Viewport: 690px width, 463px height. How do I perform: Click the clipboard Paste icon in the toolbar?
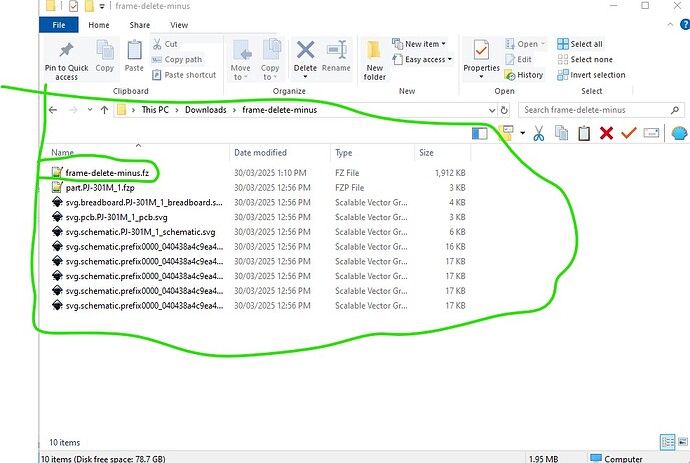pos(583,132)
